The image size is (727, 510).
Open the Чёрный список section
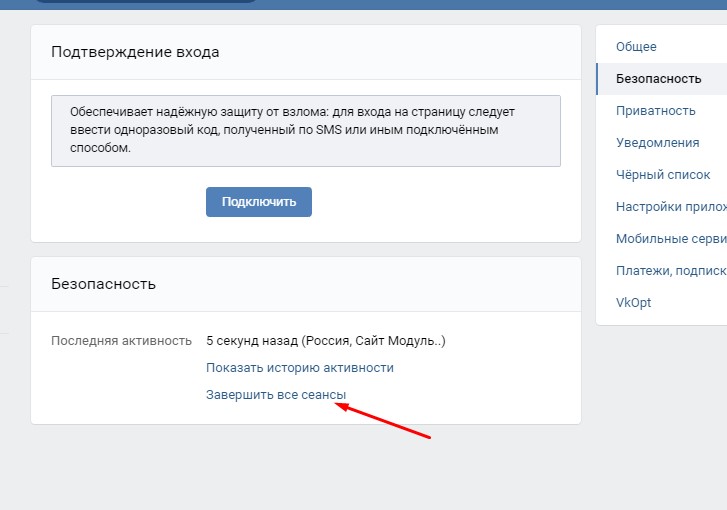[x=663, y=175]
